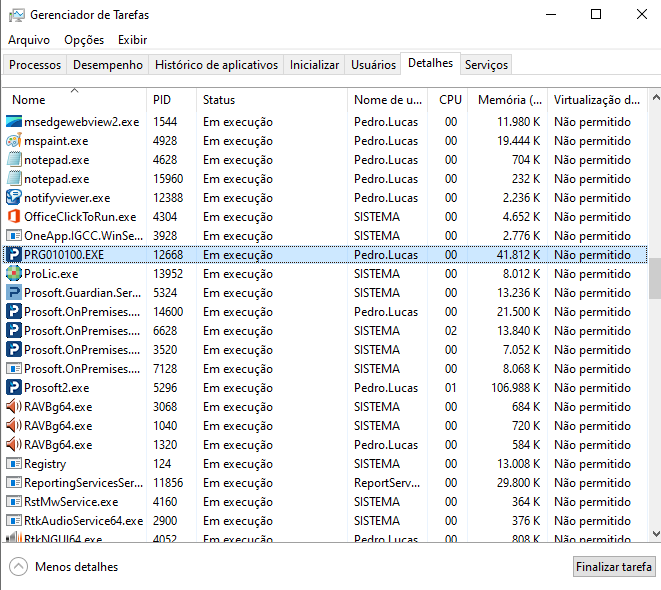The width and height of the screenshot is (661, 590).
Task: Open the Opções menu
Action: 84,40
